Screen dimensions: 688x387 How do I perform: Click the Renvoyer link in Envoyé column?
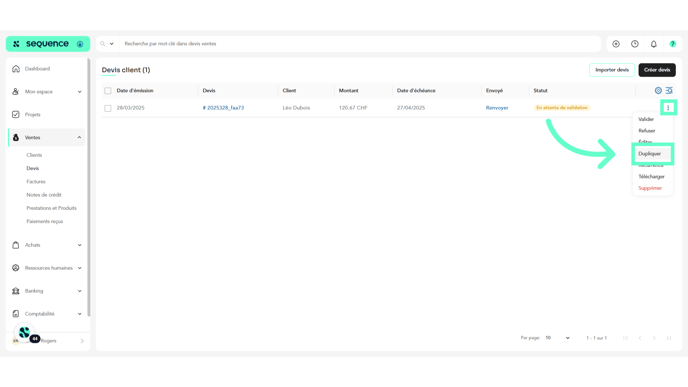(497, 108)
